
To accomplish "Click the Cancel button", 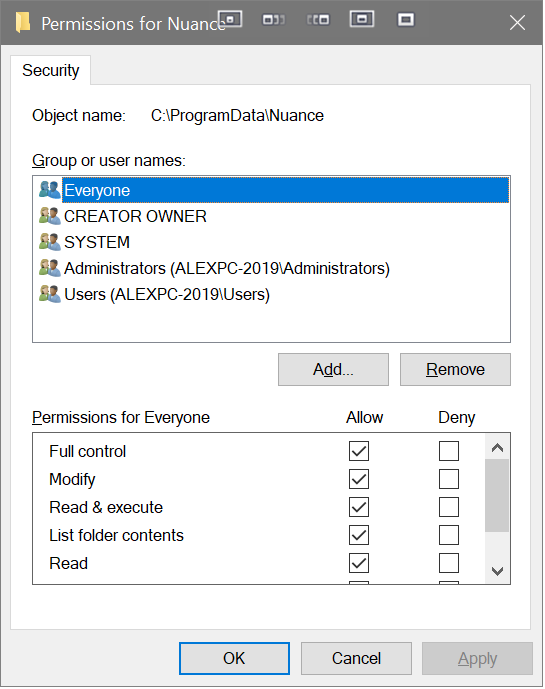I will [x=356, y=658].
